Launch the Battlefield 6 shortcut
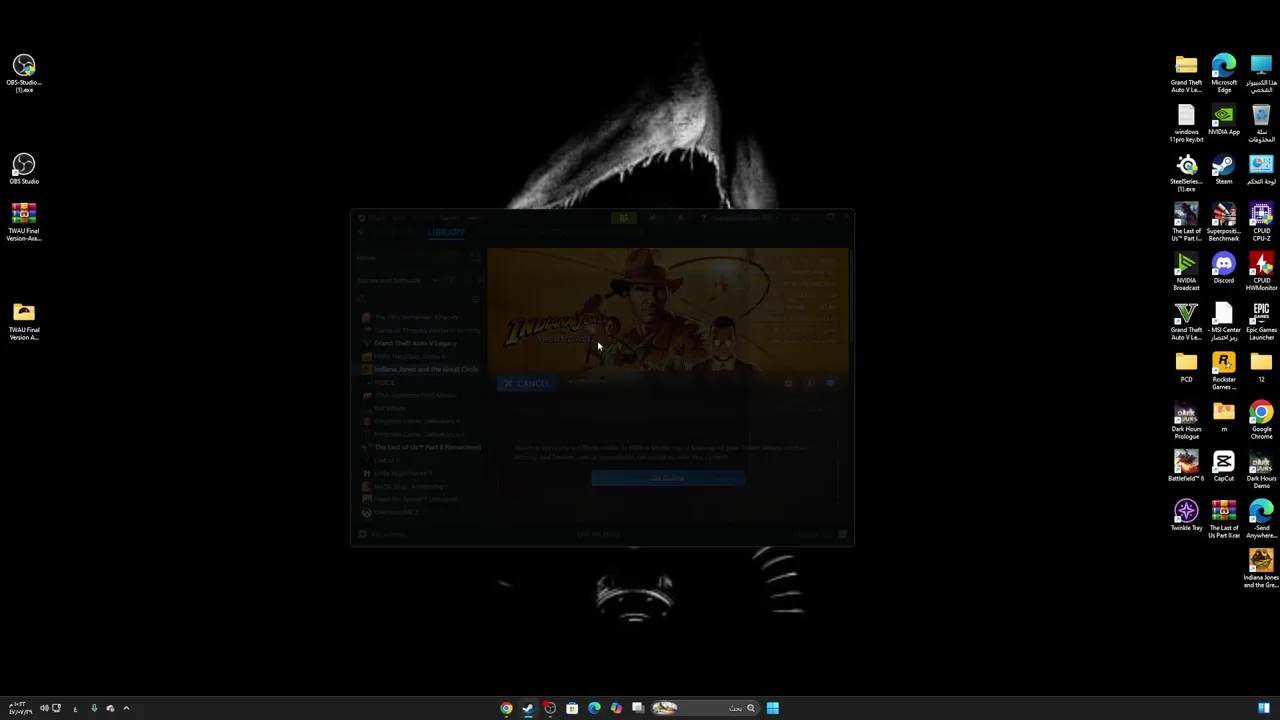Screen dimensions: 1280x720 point(1186,466)
